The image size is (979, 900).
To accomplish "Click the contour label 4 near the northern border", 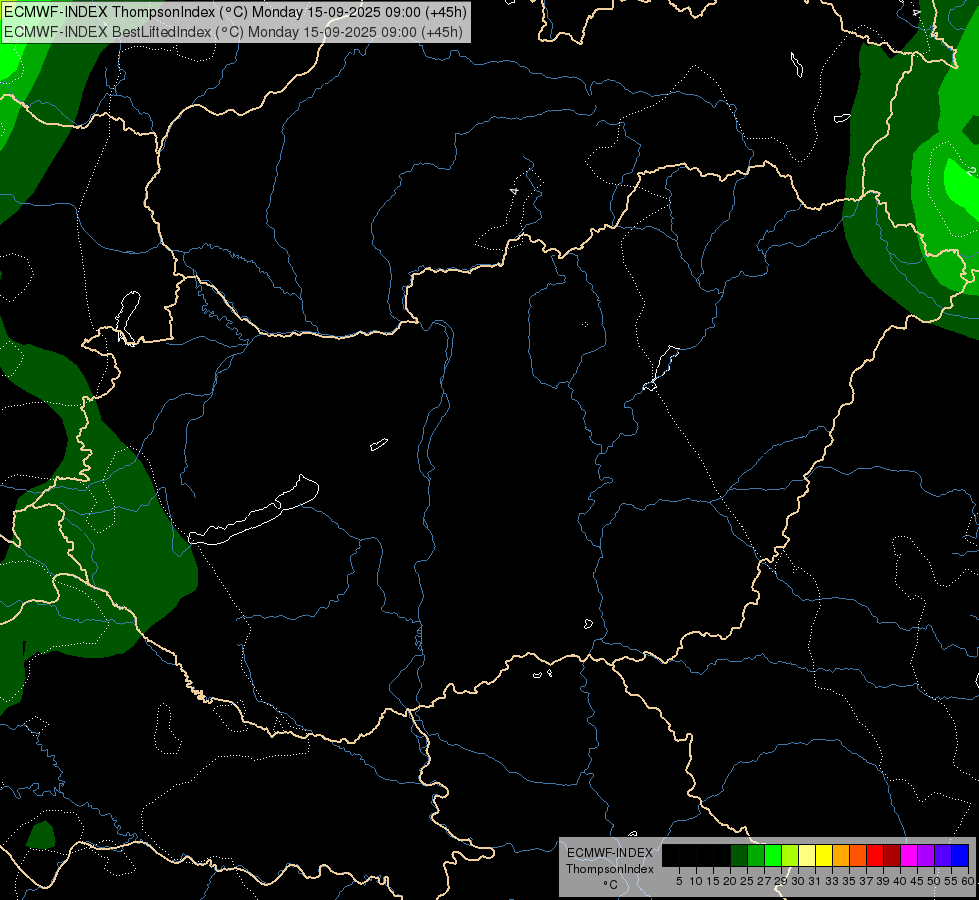I will coord(514,190).
